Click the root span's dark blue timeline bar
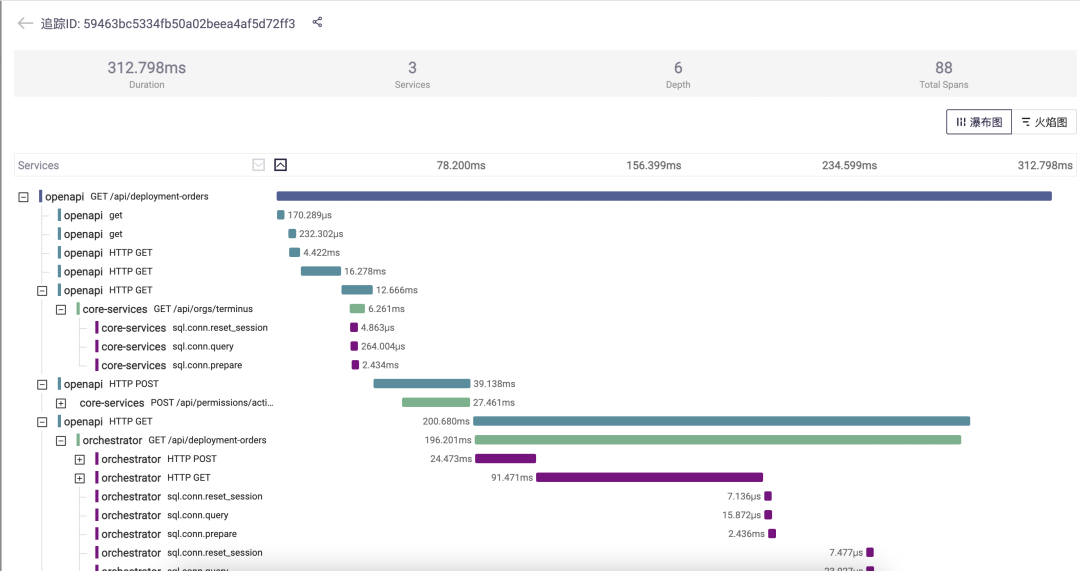The image size is (1080, 571). 664,197
